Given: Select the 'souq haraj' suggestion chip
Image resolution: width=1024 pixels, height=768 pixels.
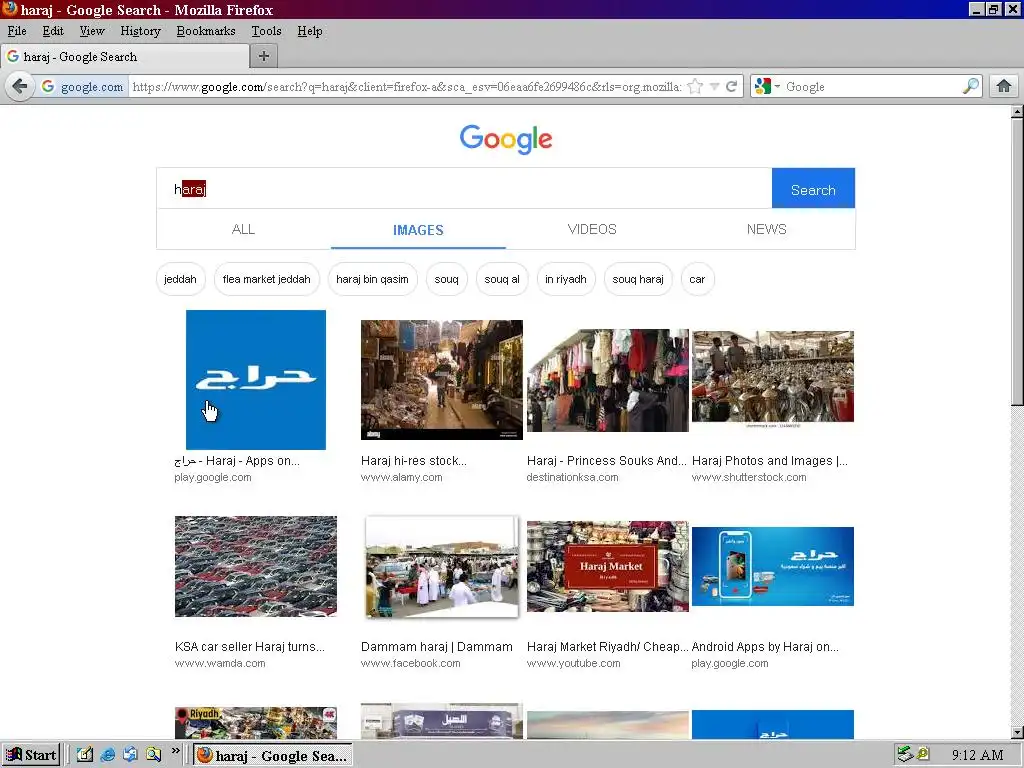Looking at the screenshot, I should click(x=638, y=279).
